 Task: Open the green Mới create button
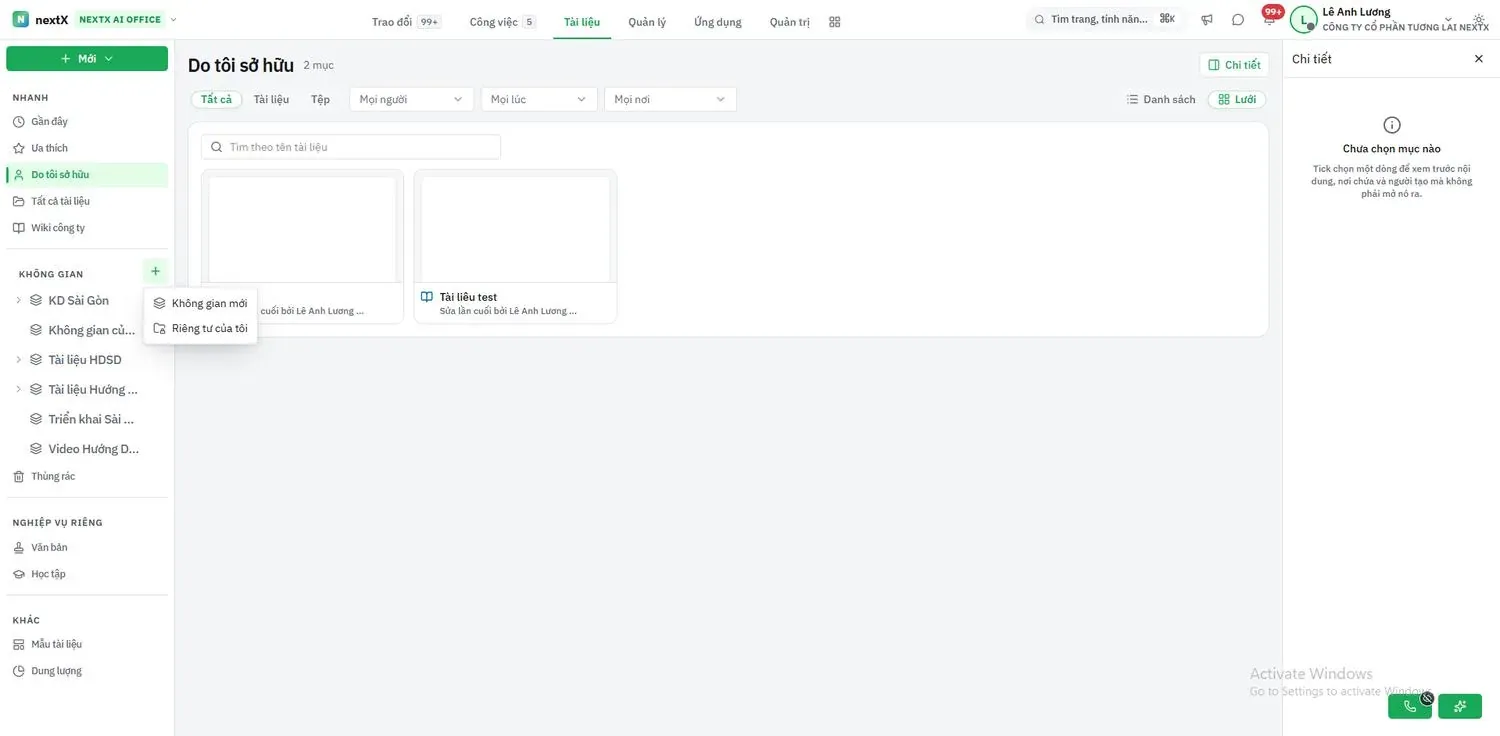[87, 59]
